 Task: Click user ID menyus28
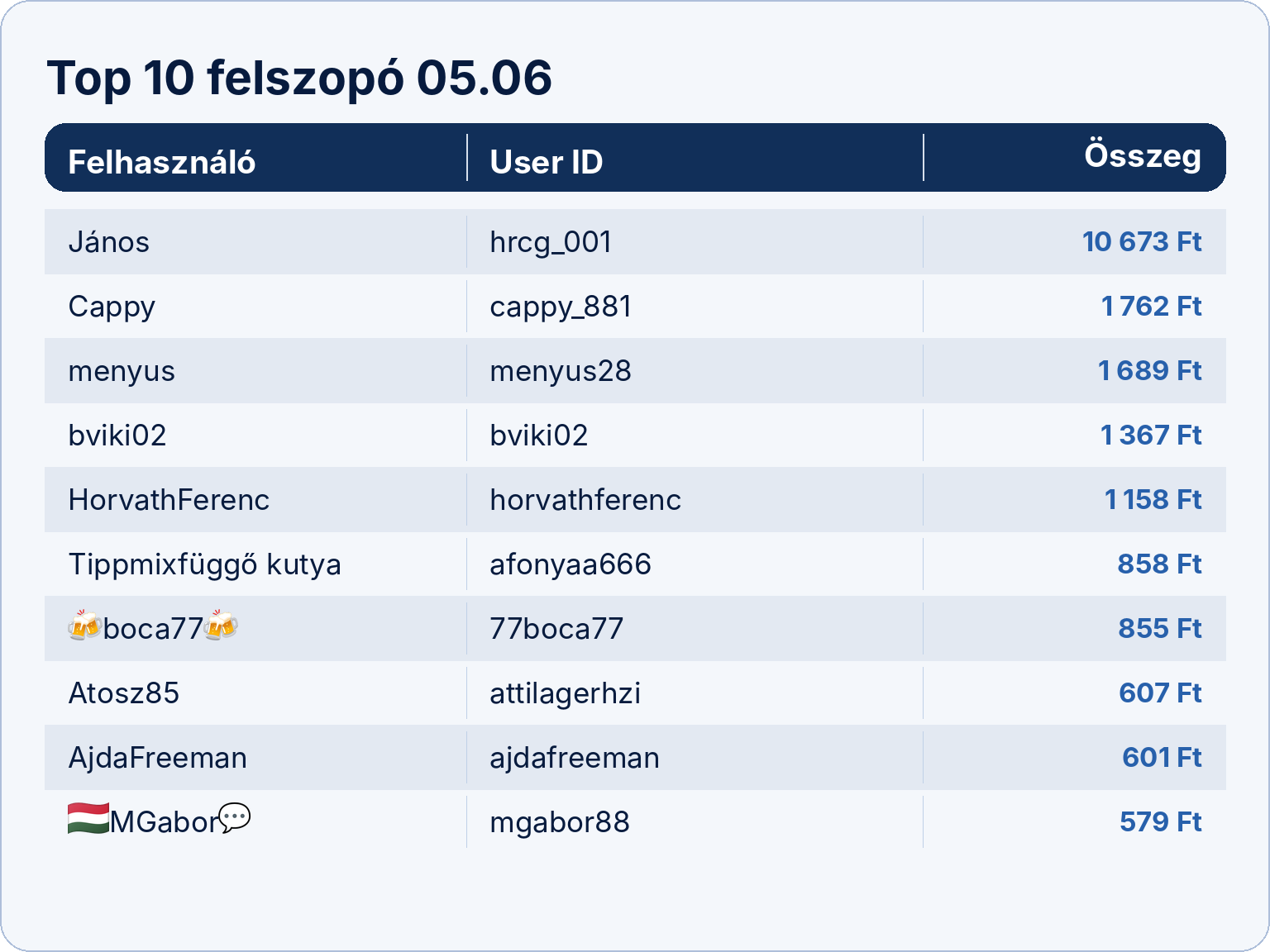(x=561, y=372)
